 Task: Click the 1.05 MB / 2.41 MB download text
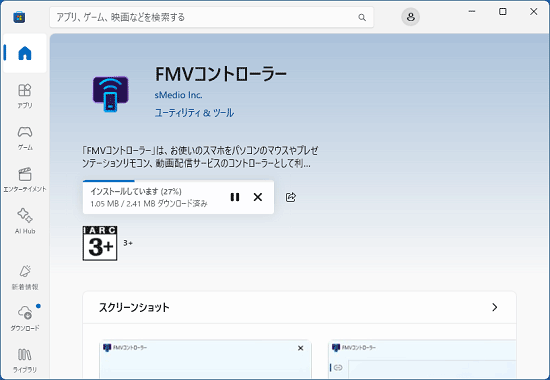coord(149,204)
